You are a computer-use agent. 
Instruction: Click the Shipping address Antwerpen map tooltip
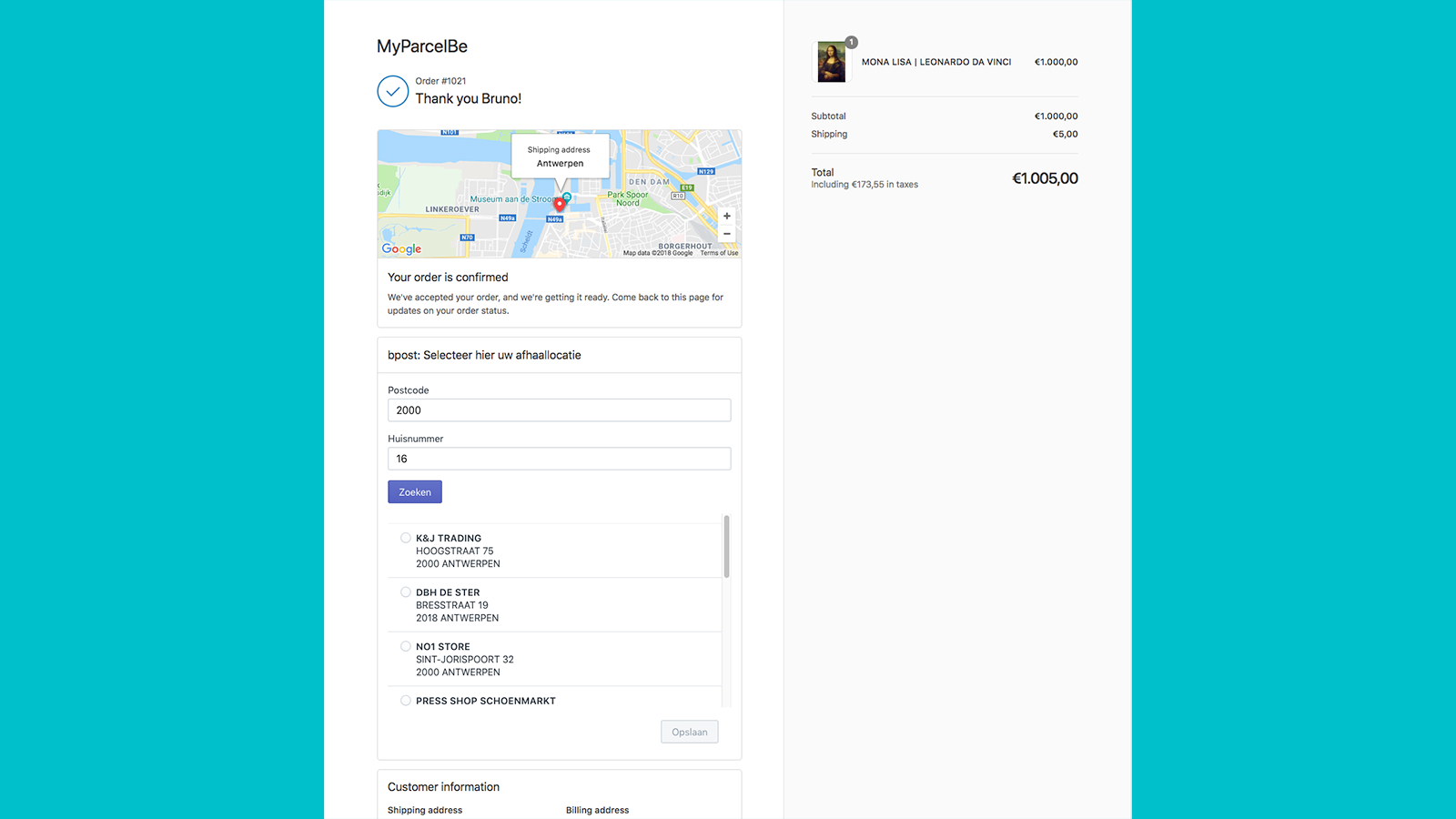(560, 157)
